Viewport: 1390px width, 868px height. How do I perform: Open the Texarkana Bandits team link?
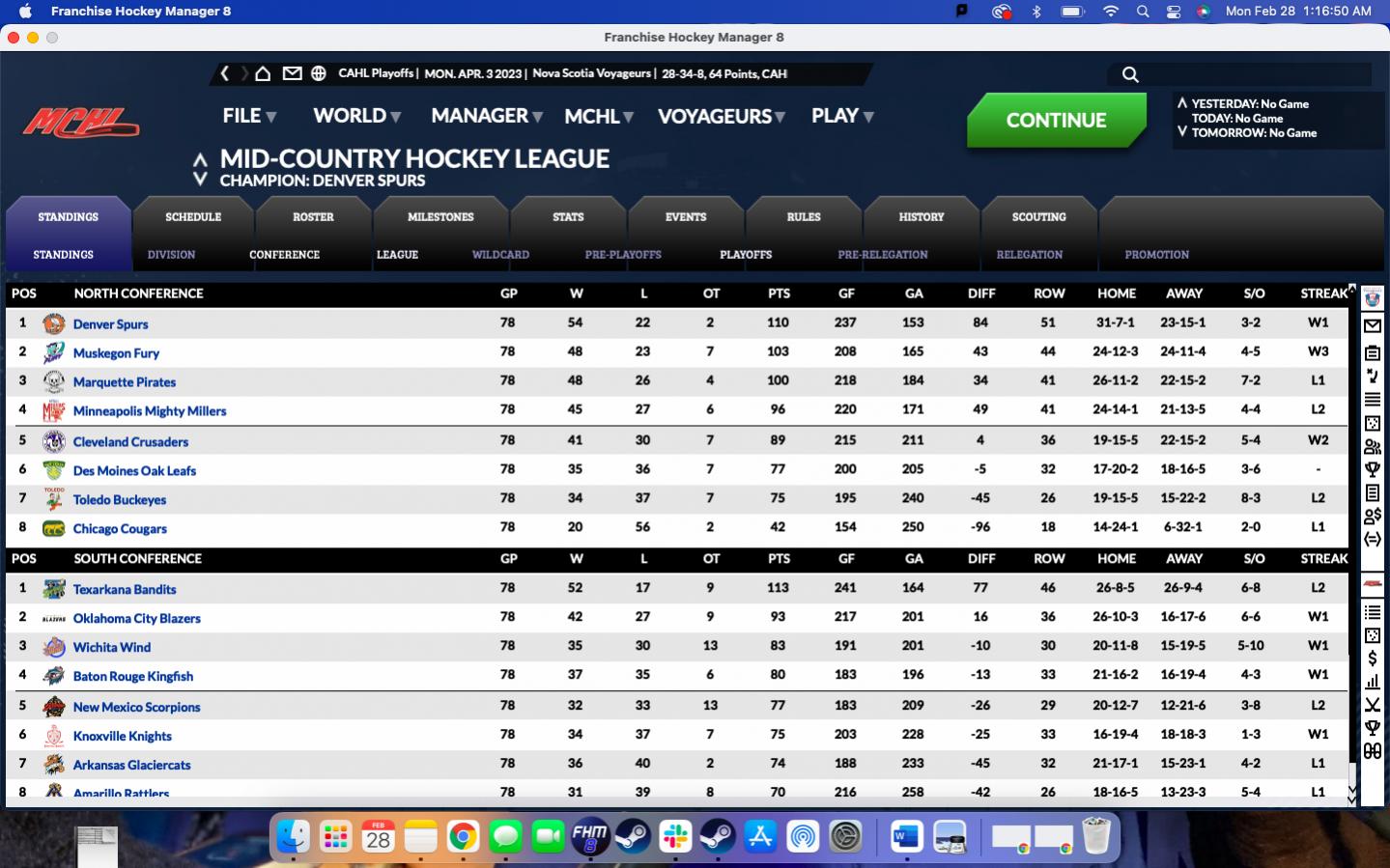tap(125, 590)
